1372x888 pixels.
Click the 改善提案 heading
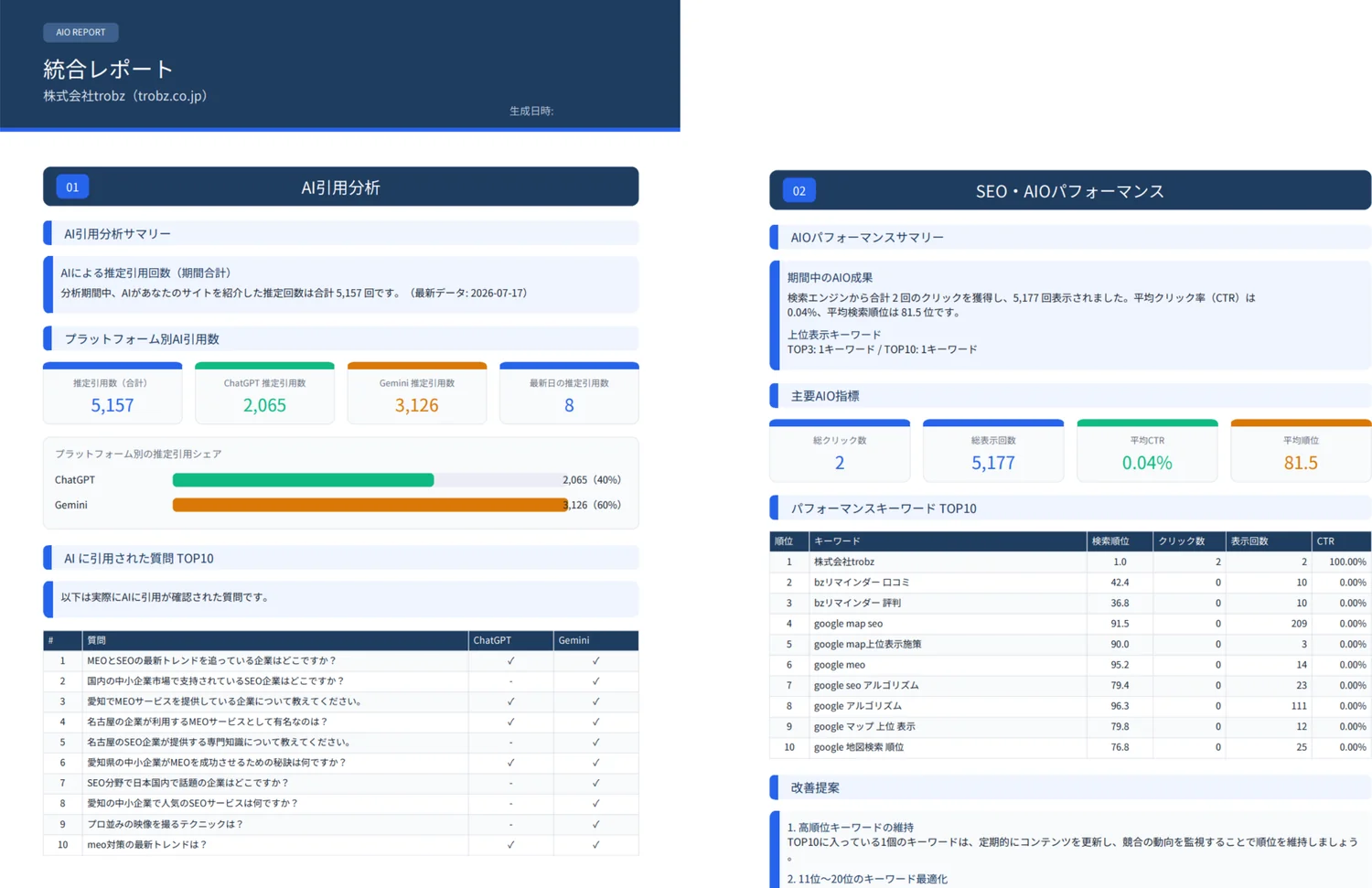tap(815, 787)
